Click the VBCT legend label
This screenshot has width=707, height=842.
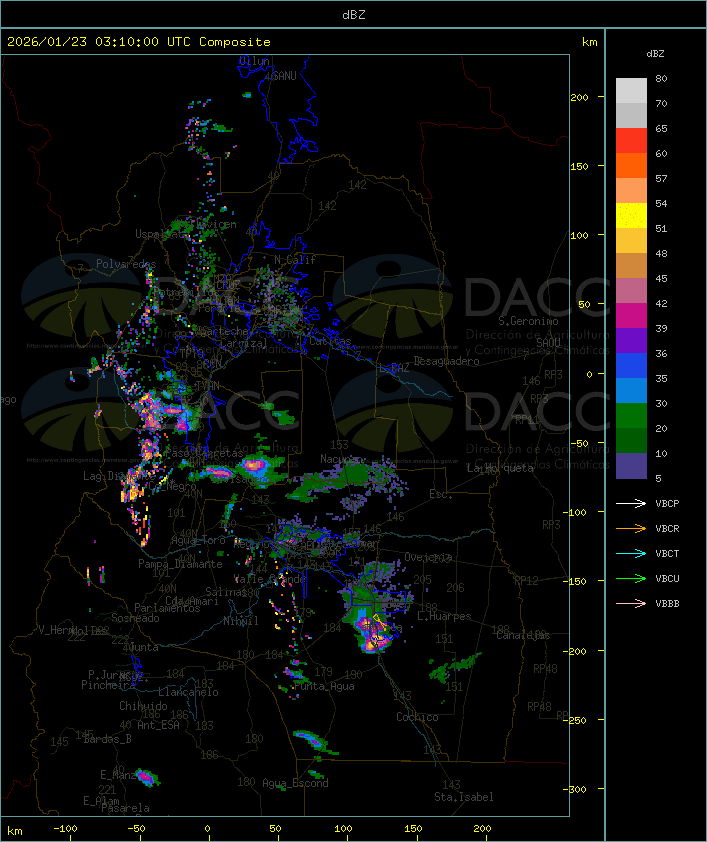click(667, 554)
